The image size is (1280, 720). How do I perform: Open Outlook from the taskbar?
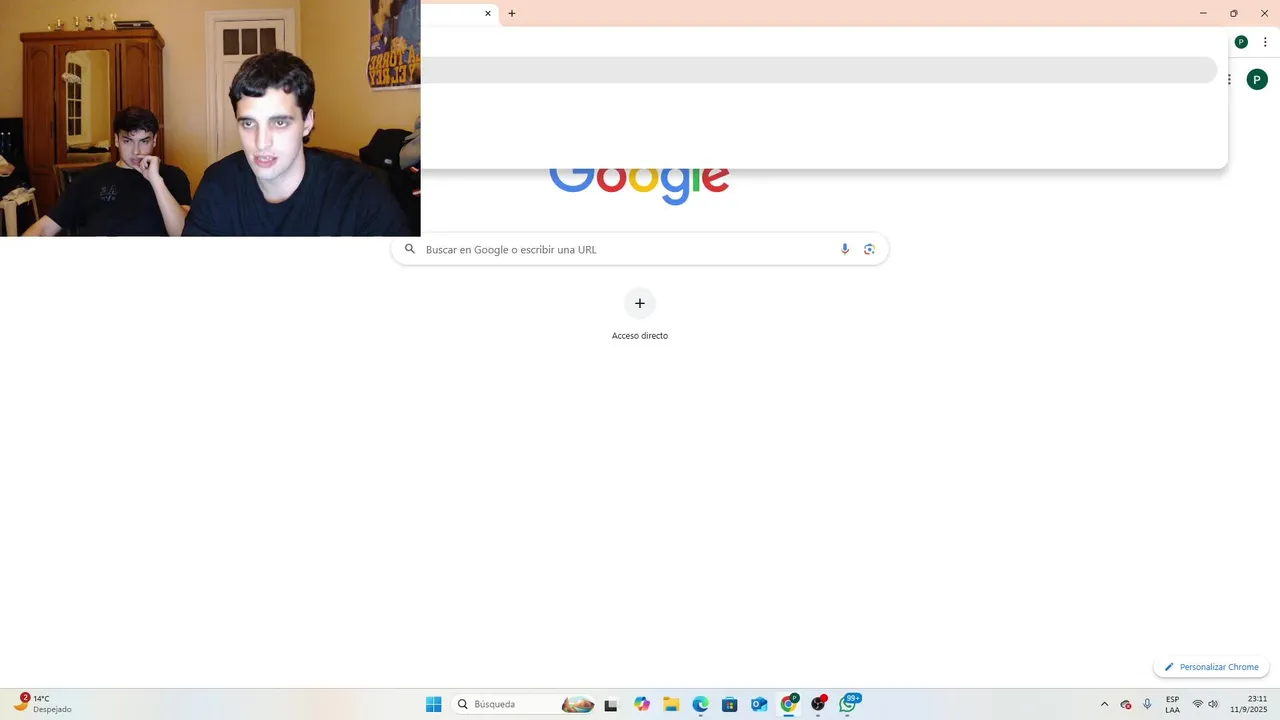[759, 704]
